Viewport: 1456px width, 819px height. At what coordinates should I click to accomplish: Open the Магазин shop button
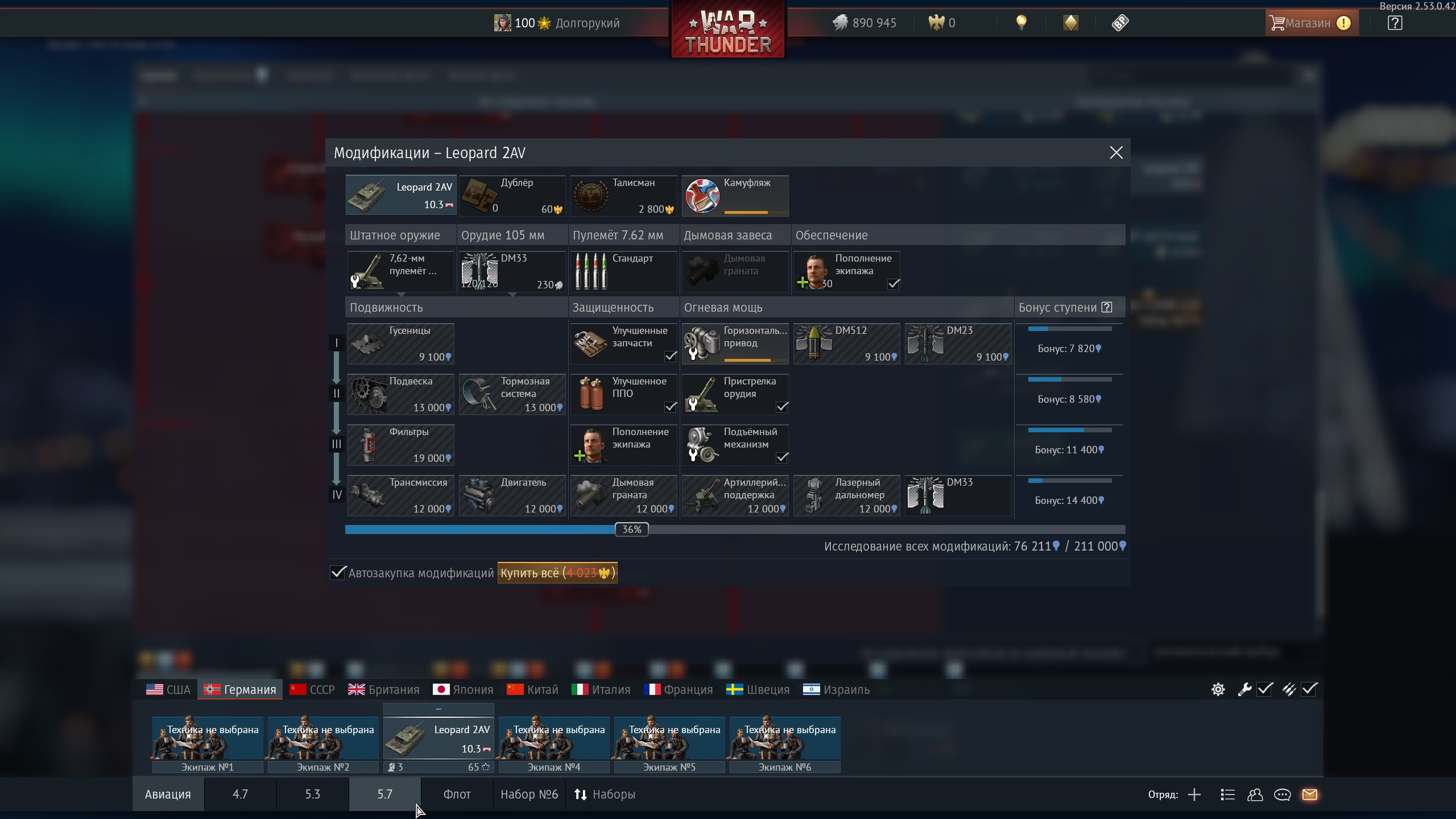pos(1308,23)
